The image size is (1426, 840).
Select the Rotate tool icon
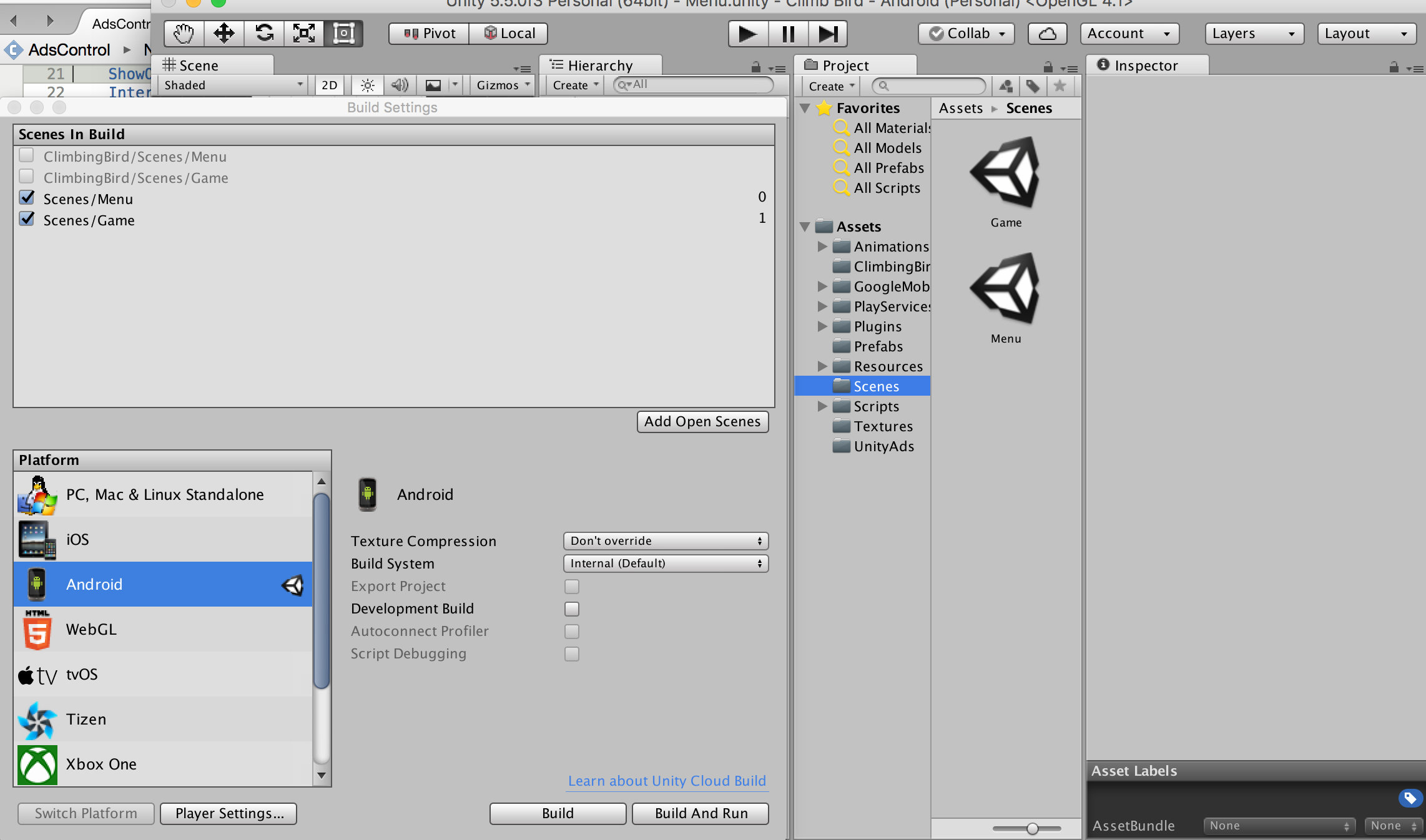(264, 33)
